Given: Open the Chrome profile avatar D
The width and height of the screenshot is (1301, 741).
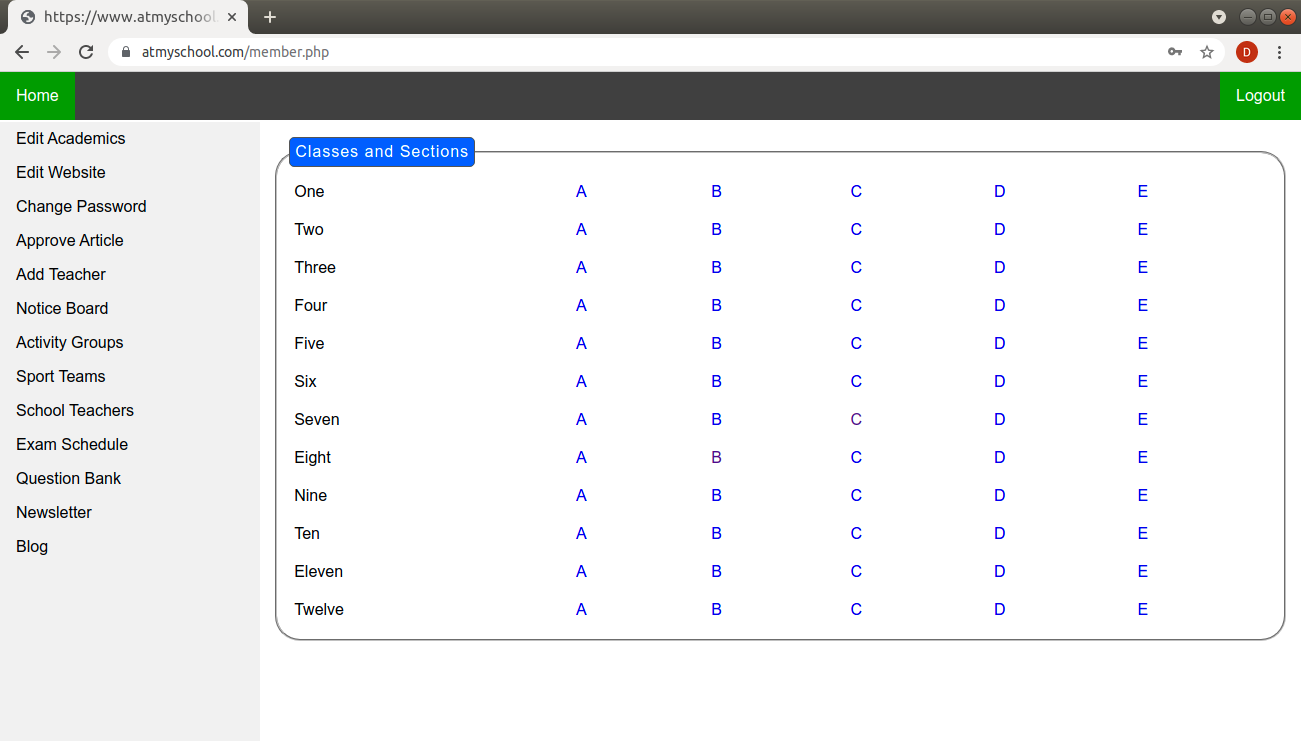Looking at the screenshot, I should [x=1247, y=52].
